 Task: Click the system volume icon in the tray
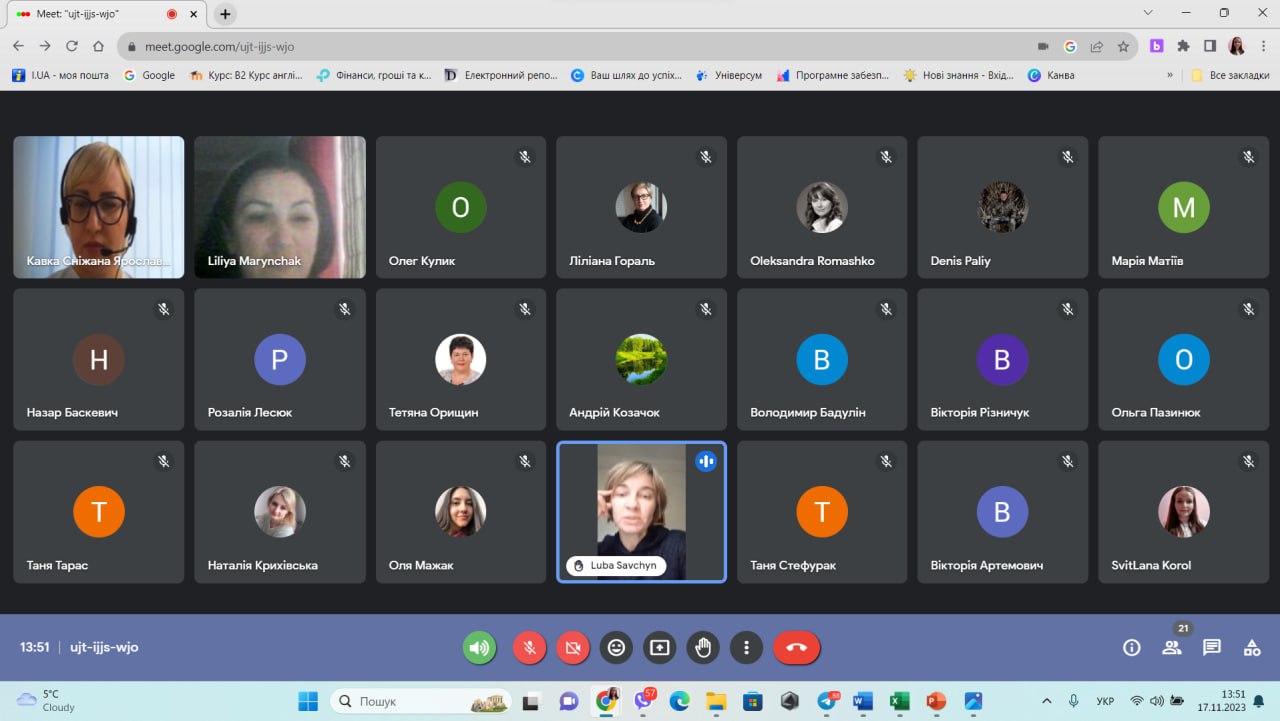coord(1157,701)
